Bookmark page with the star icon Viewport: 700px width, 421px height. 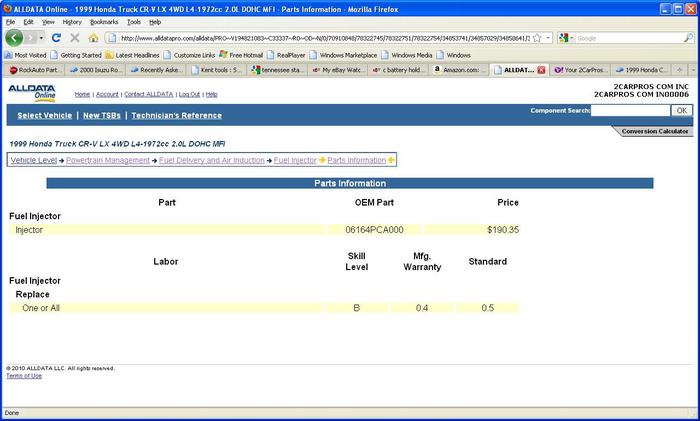pyautogui.click(x=537, y=38)
